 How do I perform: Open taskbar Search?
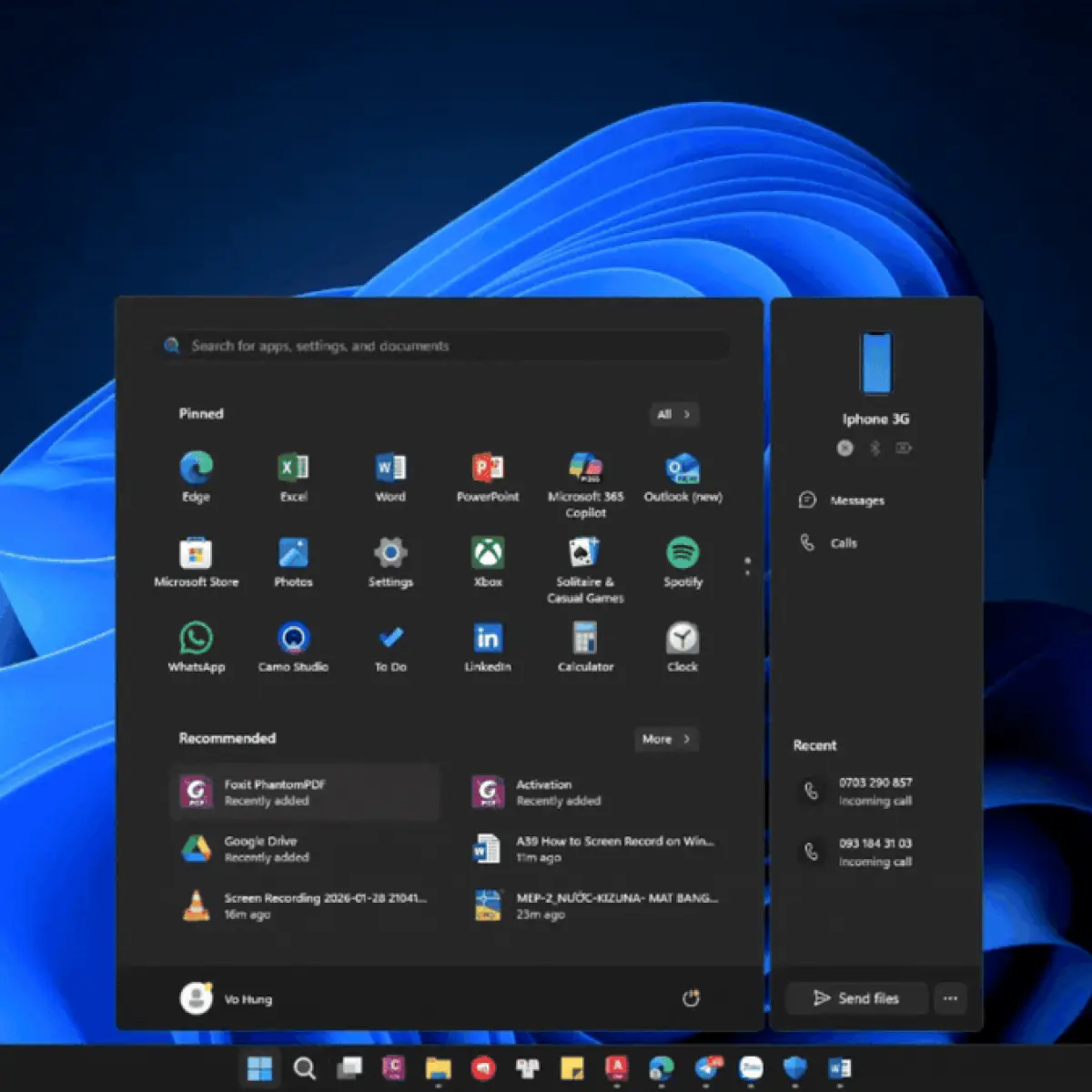(304, 1068)
